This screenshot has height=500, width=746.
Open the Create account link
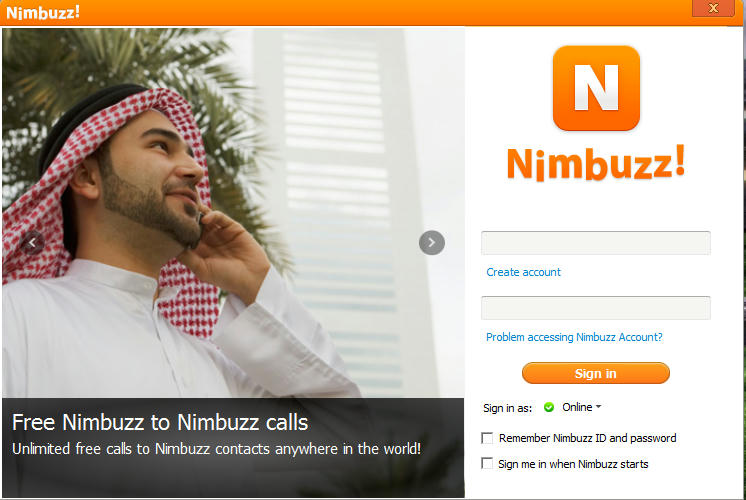(x=523, y=272)
